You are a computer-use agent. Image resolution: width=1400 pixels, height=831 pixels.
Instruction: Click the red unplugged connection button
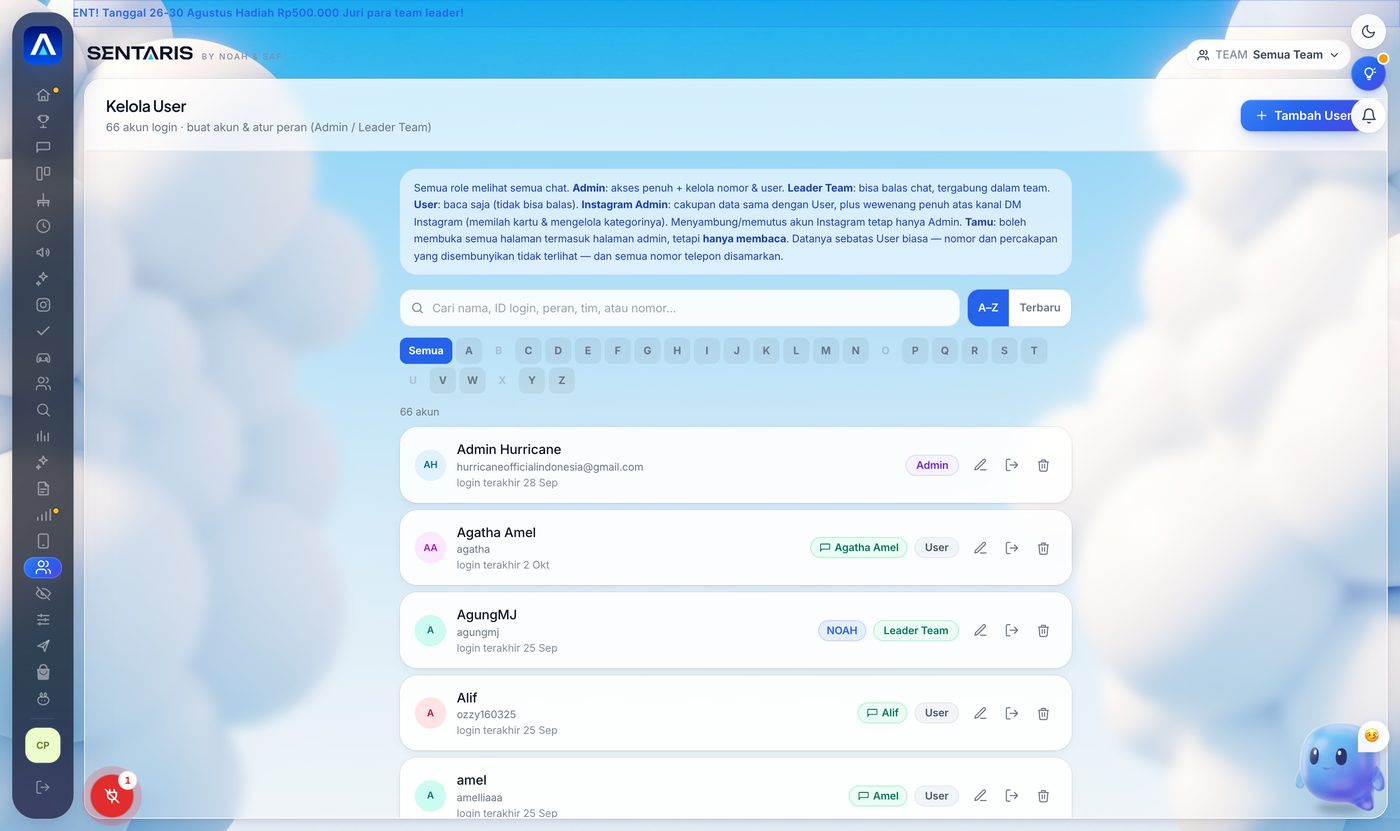[x=112, y=796]
